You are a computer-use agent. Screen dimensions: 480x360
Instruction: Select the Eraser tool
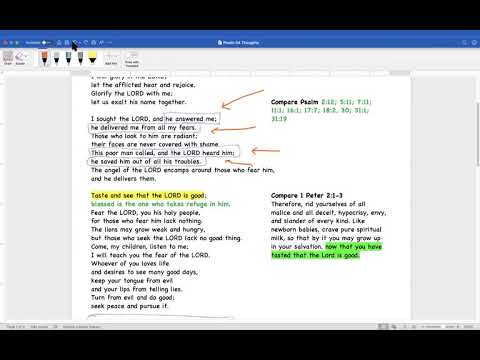tap(20, 58)
